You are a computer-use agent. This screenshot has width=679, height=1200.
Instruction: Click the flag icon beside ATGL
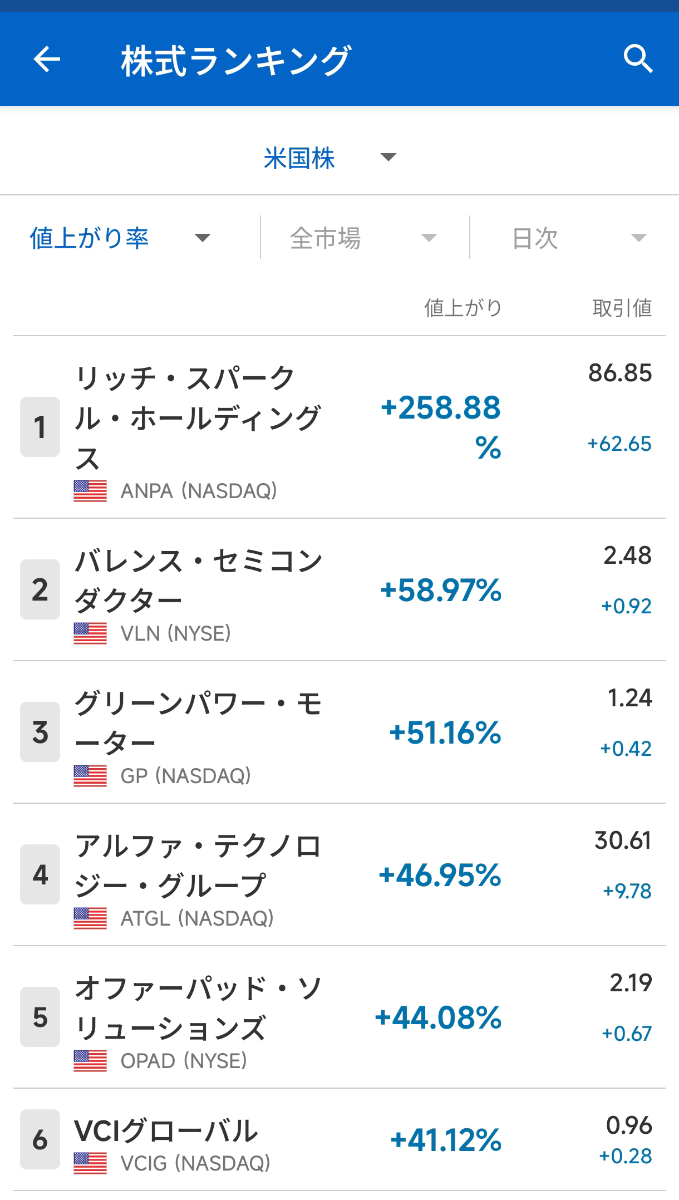click(x=90, y=918)
